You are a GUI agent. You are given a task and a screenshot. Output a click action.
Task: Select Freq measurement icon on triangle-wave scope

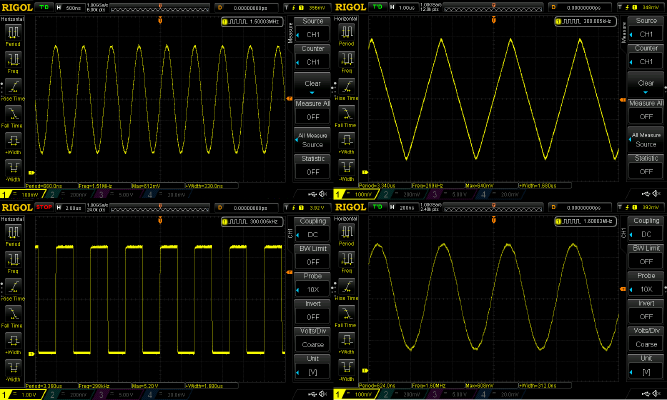(x=347, y=59)
